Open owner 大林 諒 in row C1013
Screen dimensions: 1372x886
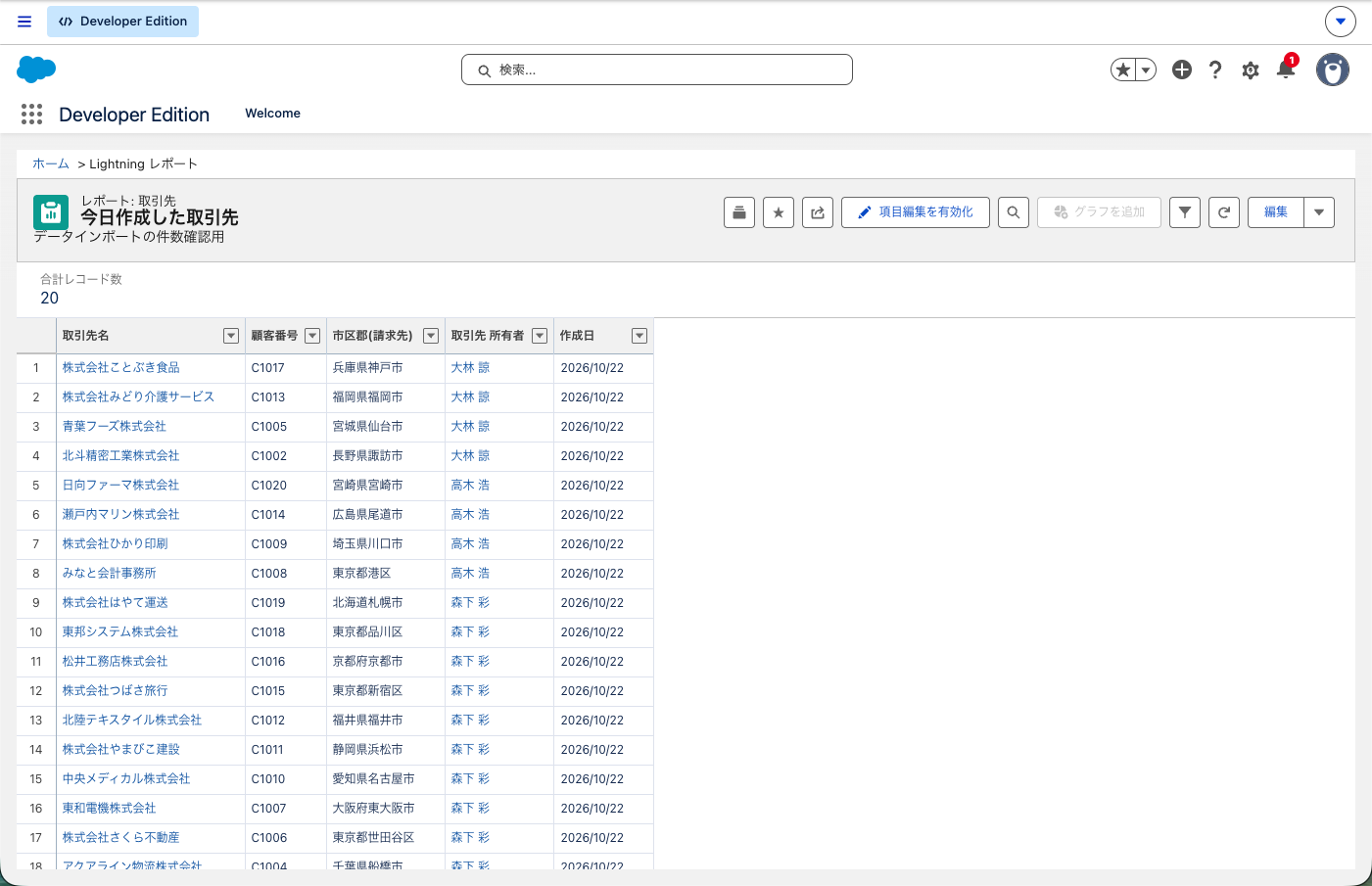tap(470, 397)
